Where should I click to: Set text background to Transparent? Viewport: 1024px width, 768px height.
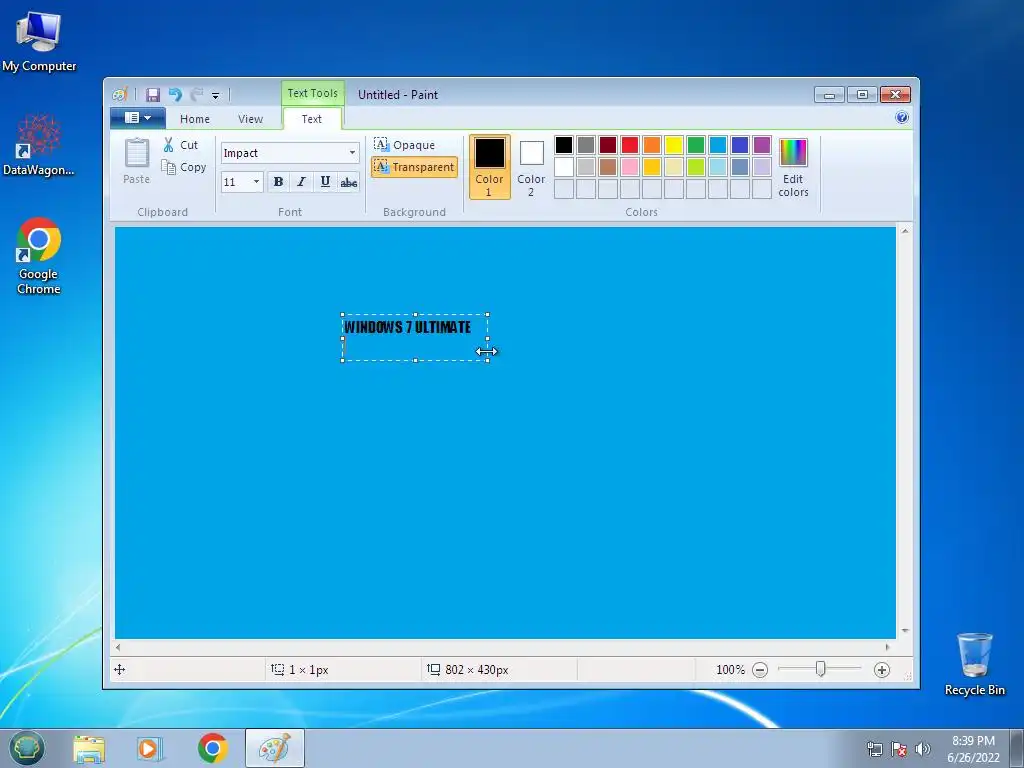(x=414, y=167)
